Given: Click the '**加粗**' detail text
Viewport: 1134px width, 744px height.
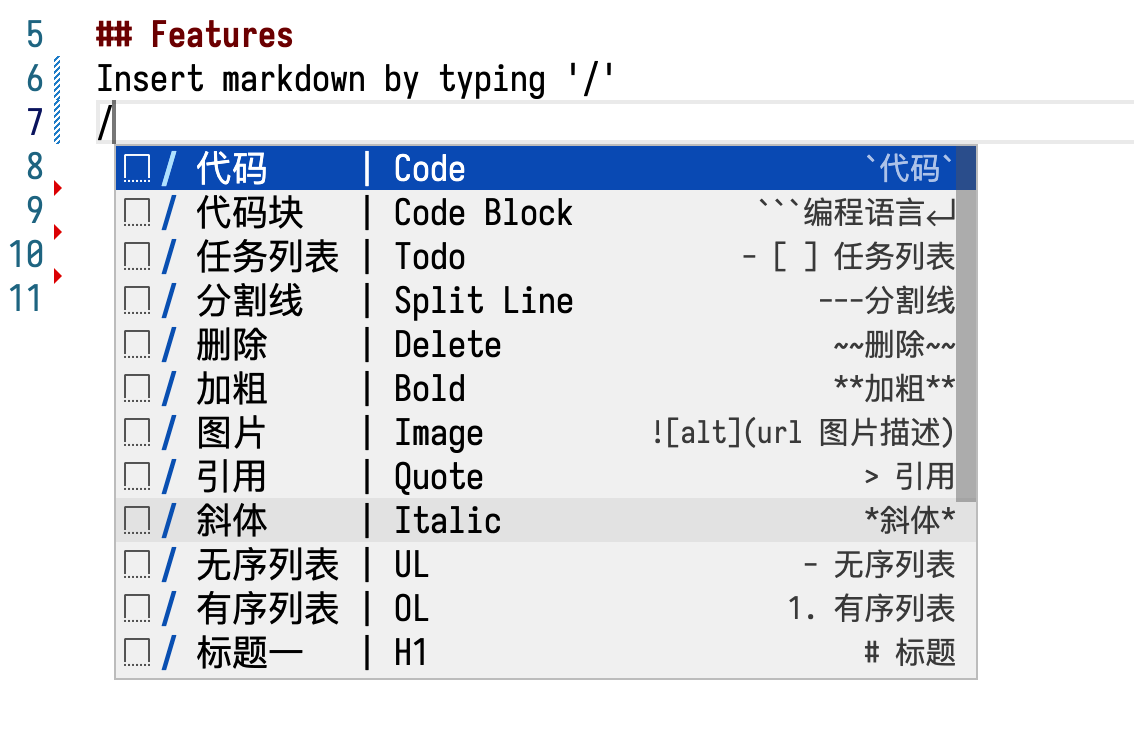Looking at the screenshot, I should tap(895, 389).
